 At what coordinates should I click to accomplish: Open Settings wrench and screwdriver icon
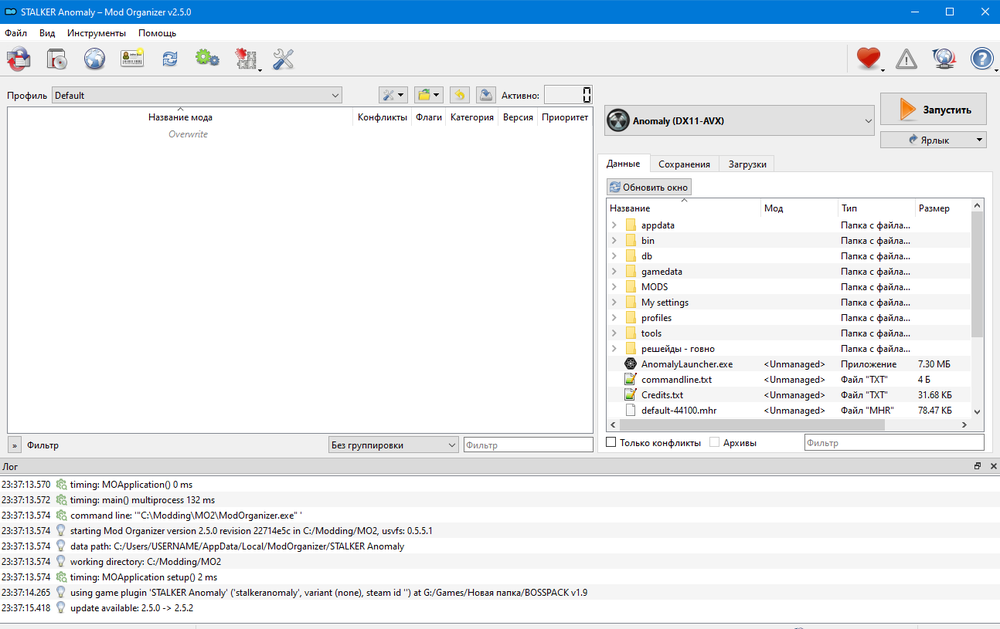(x=283, y=59)
